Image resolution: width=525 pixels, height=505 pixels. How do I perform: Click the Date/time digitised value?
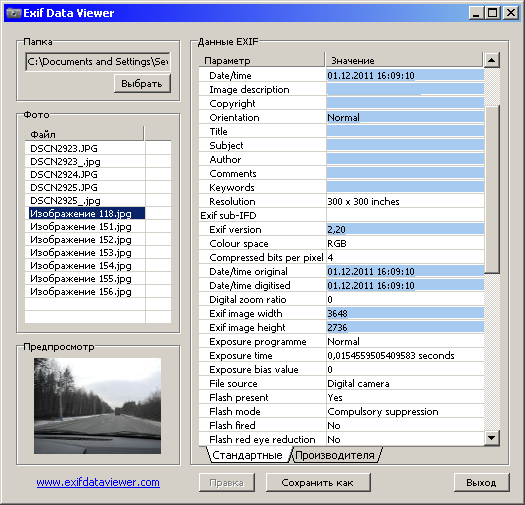[405, 286]
